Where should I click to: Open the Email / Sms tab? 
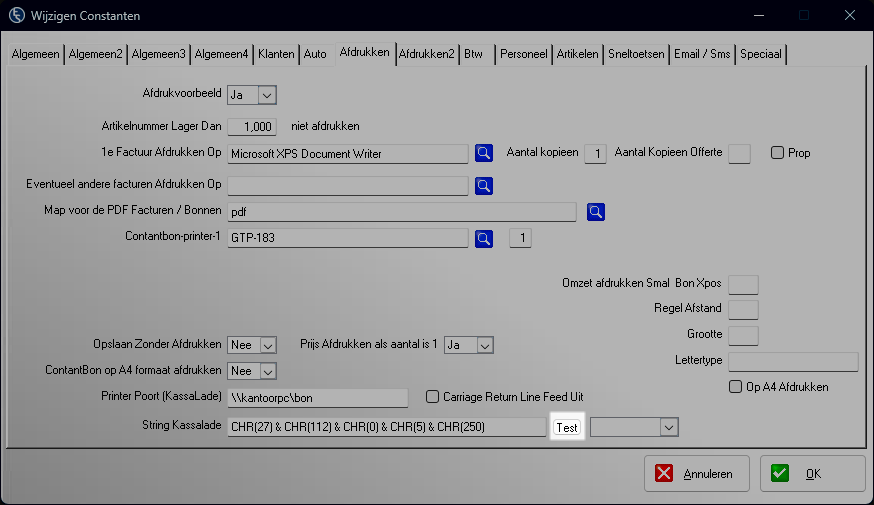pyautogui.click(x=701, y=54)
